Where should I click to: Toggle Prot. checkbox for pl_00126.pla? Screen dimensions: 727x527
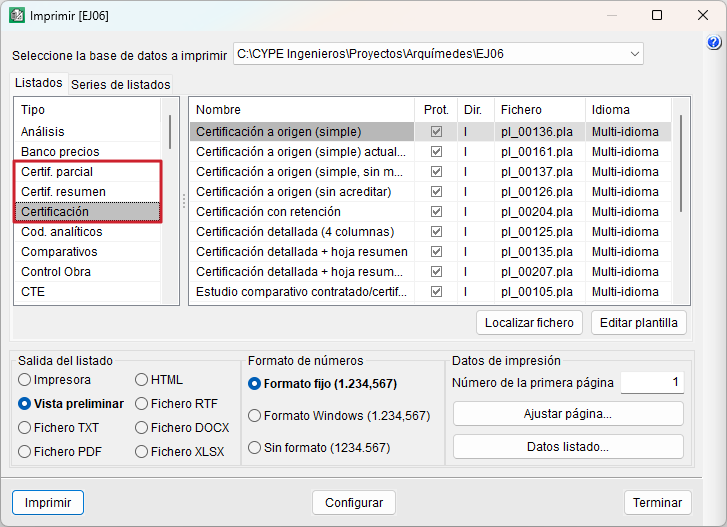coord(436,191)
